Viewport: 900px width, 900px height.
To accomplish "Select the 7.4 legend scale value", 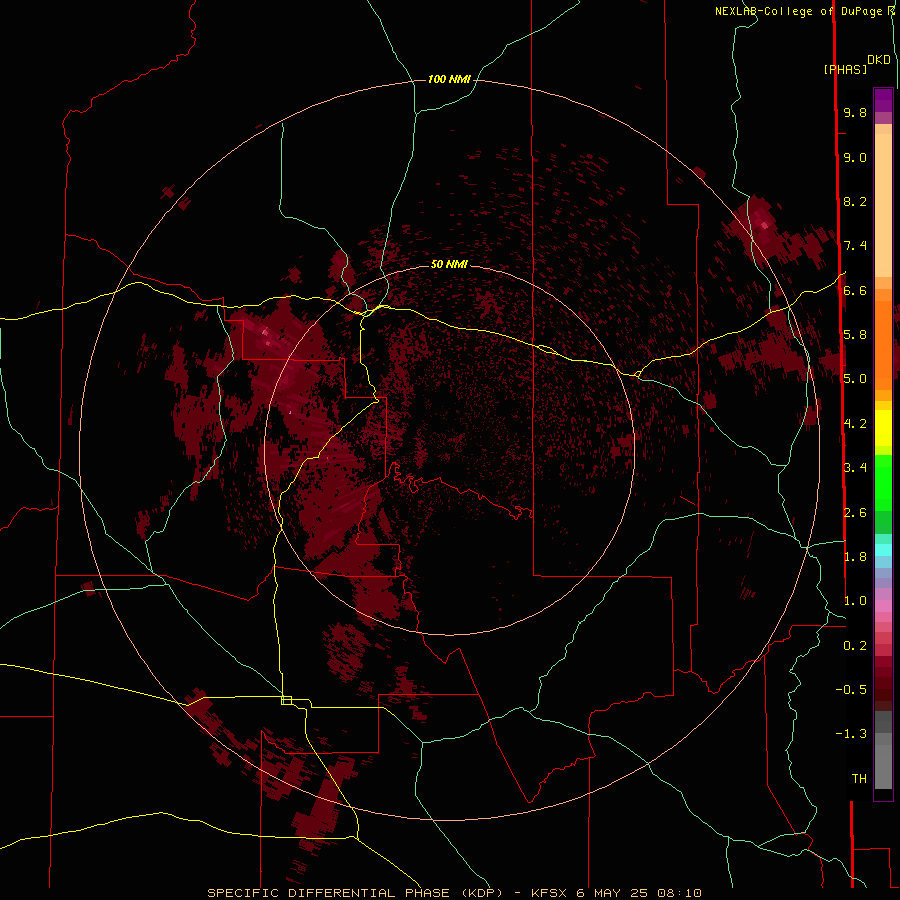I will pyautogui.click(x=855, y=246).
